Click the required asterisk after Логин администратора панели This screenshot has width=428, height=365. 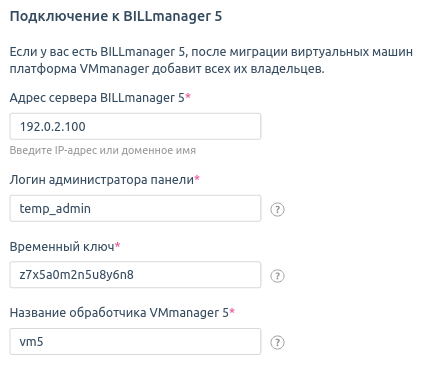pyautogui.click(x=197, y=178)
